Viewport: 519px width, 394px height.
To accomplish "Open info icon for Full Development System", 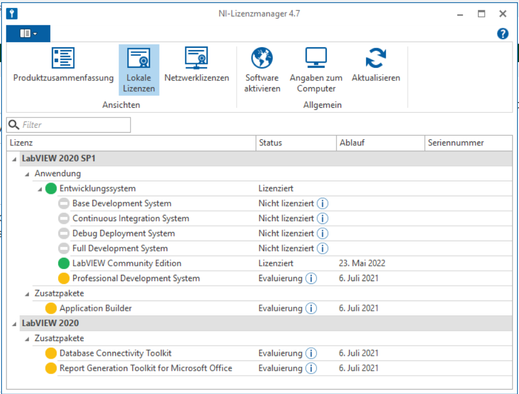I will pyautogui.click(x=322, y=248).
